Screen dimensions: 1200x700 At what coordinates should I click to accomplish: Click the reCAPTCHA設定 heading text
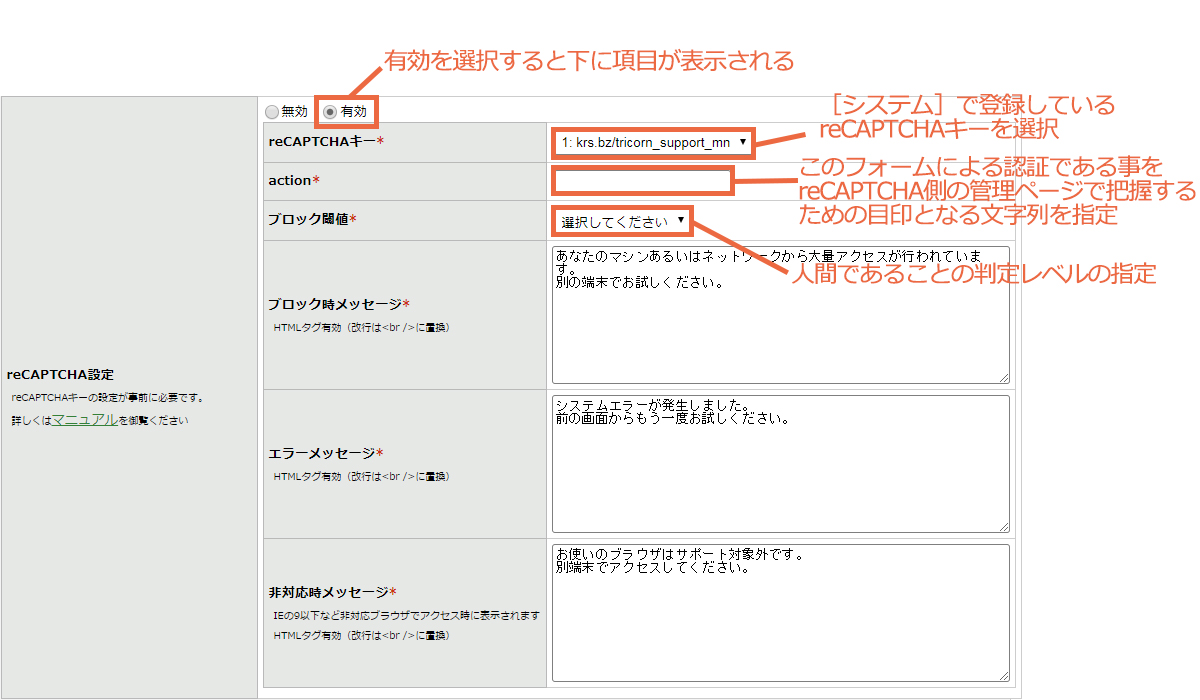[x=60, y=375]
